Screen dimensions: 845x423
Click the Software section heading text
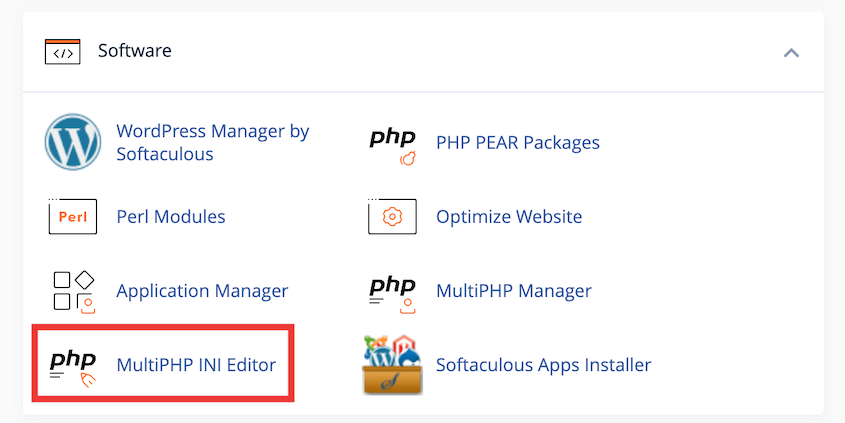pos(135,51)
